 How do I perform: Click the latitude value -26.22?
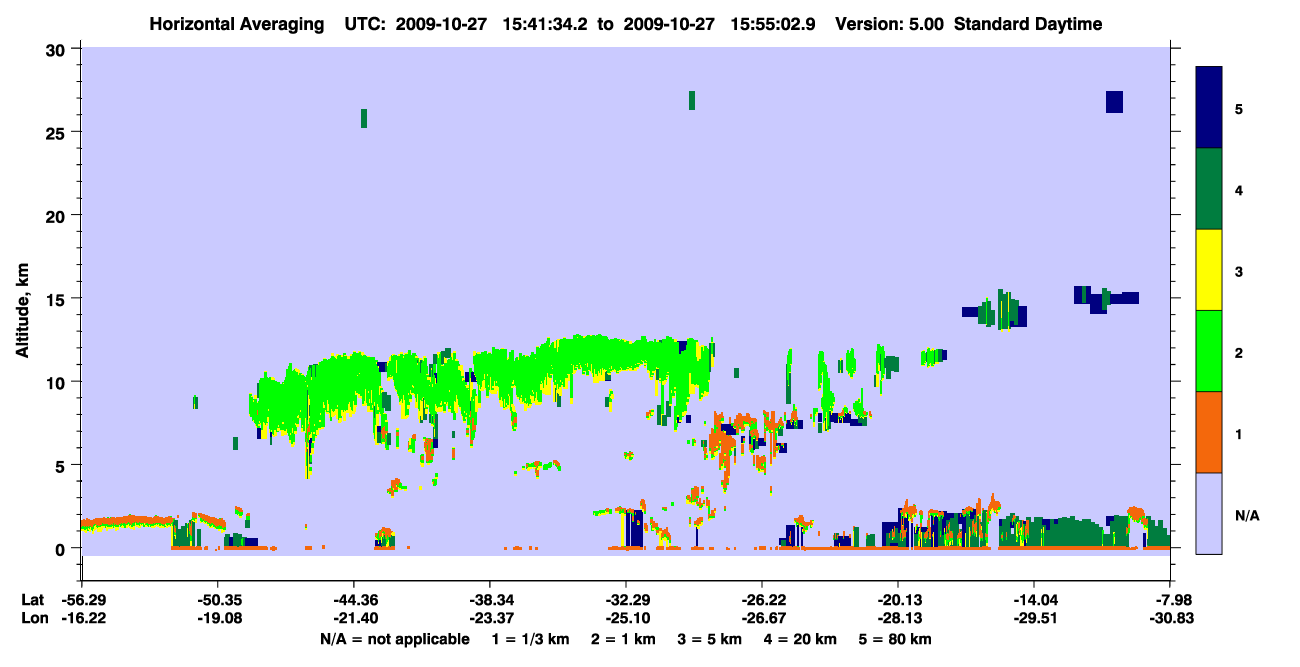761,600
